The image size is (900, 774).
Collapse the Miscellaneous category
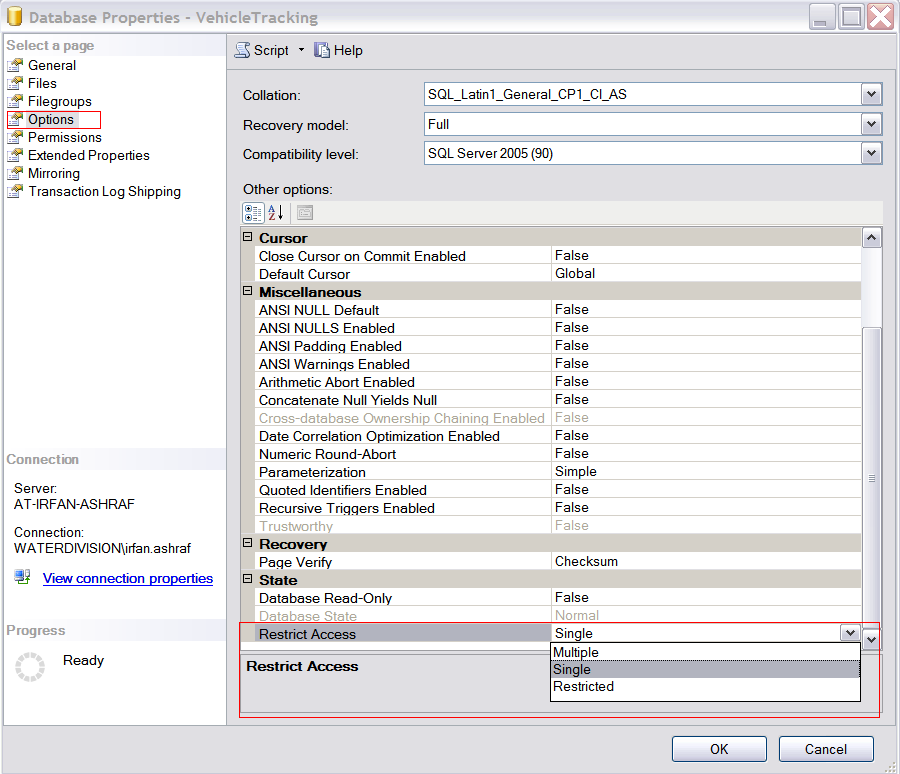246,291
